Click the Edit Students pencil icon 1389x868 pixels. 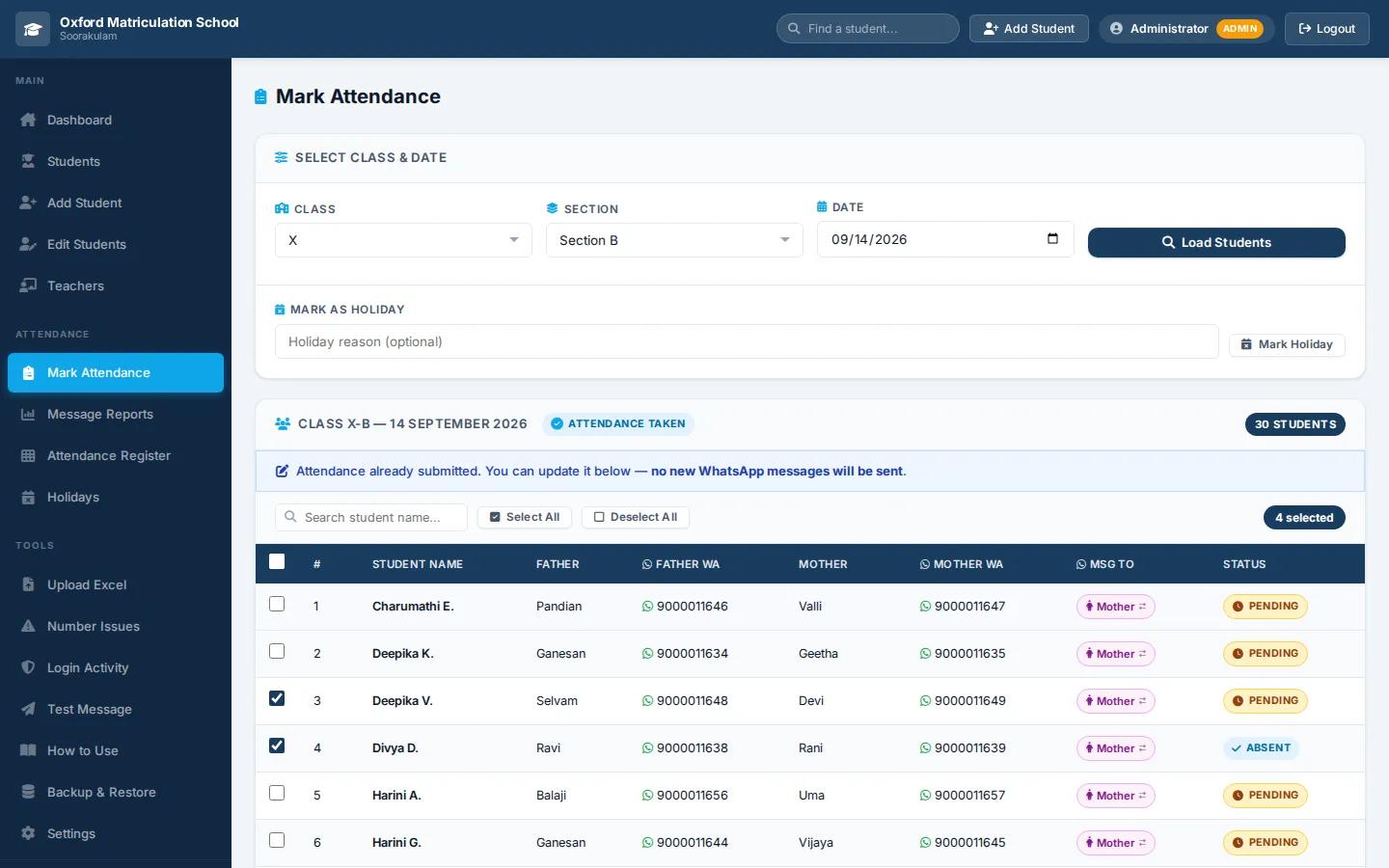[28, 244]
